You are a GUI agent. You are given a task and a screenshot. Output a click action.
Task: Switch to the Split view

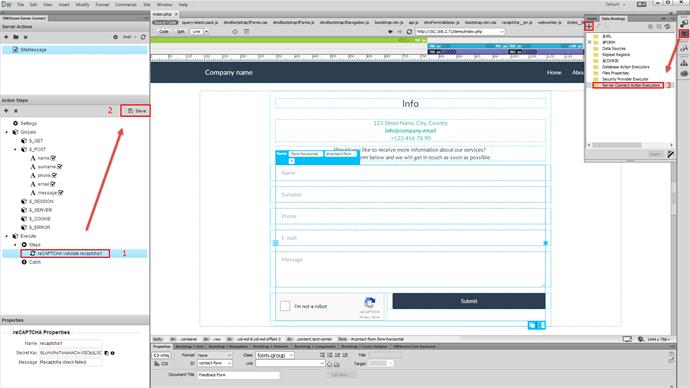180,32
